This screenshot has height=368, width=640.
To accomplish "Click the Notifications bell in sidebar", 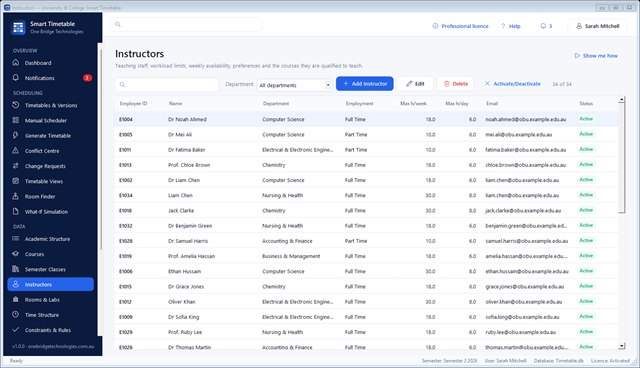I will [x=16, y=78].
